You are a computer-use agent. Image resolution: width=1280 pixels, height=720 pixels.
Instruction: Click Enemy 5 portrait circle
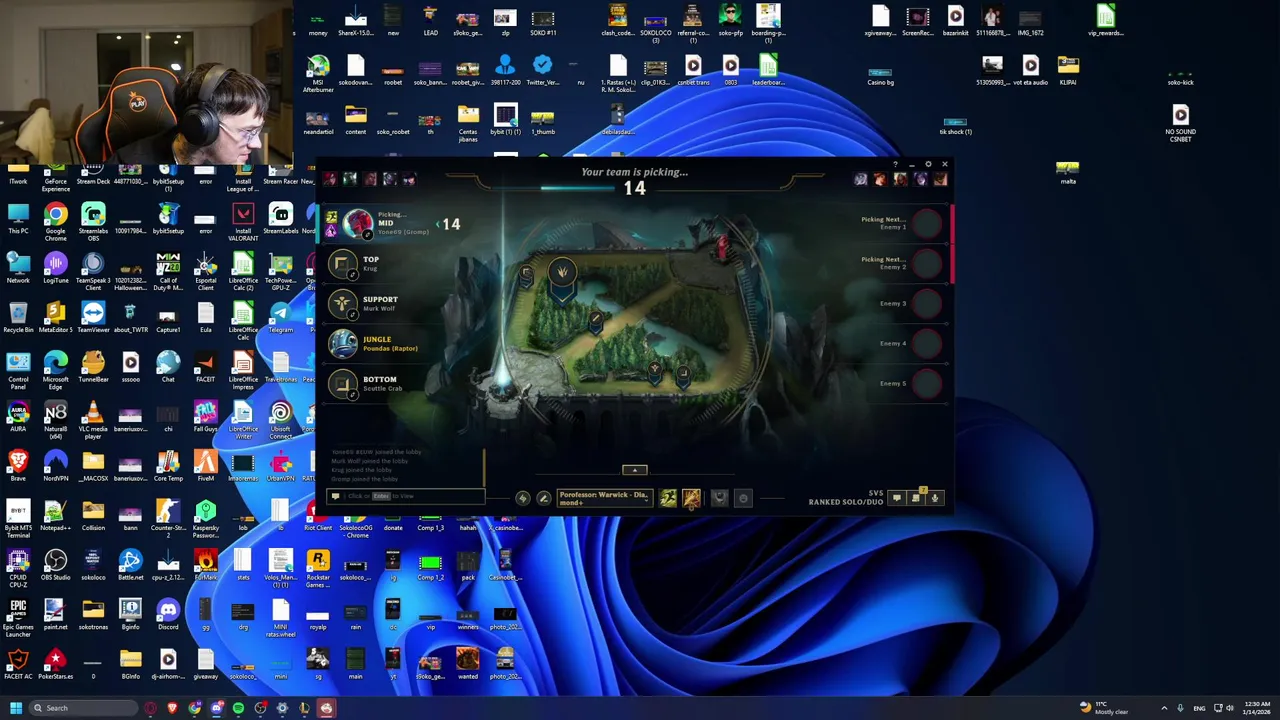(x=927, y=384)
